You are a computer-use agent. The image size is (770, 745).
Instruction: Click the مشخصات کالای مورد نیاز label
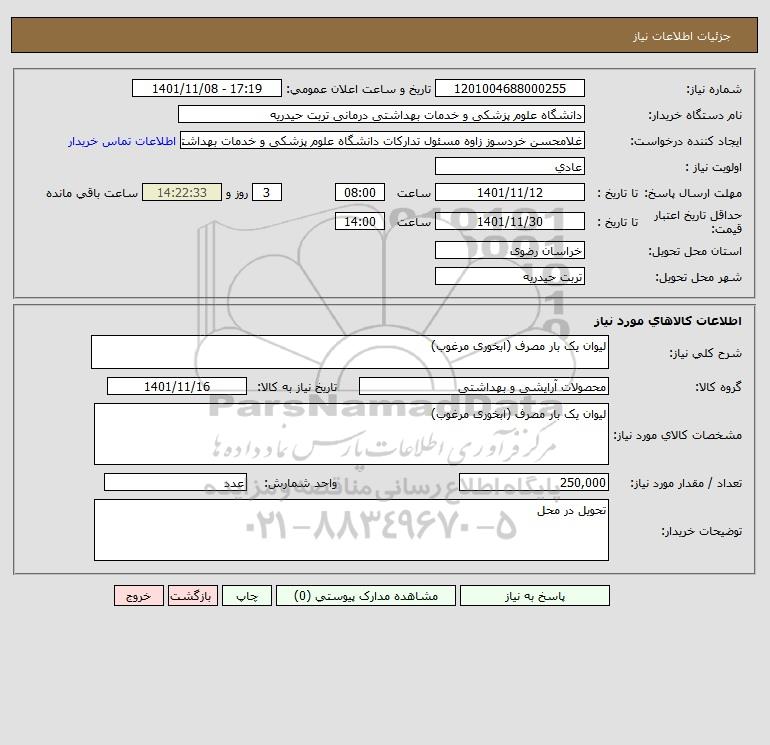pyautogui.click(x=678, y=435)
